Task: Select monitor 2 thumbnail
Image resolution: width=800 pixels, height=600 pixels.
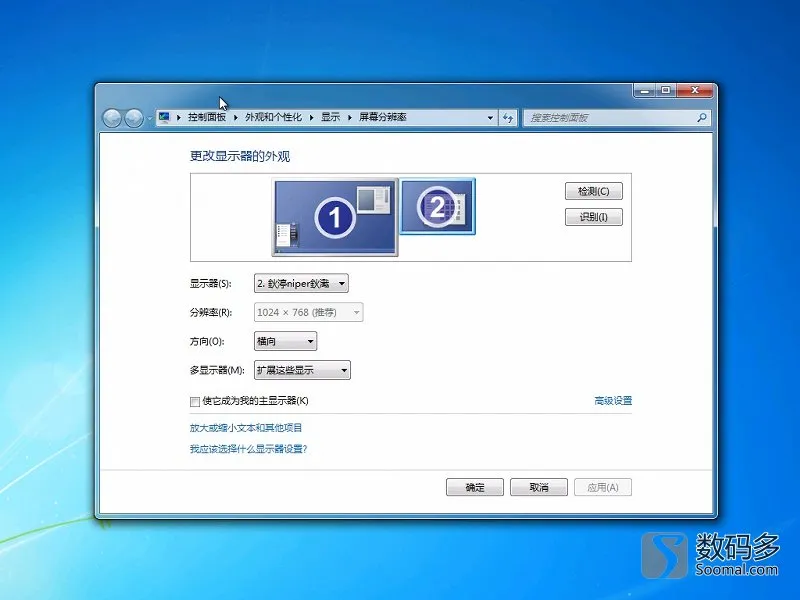Action: pos(437,206)
